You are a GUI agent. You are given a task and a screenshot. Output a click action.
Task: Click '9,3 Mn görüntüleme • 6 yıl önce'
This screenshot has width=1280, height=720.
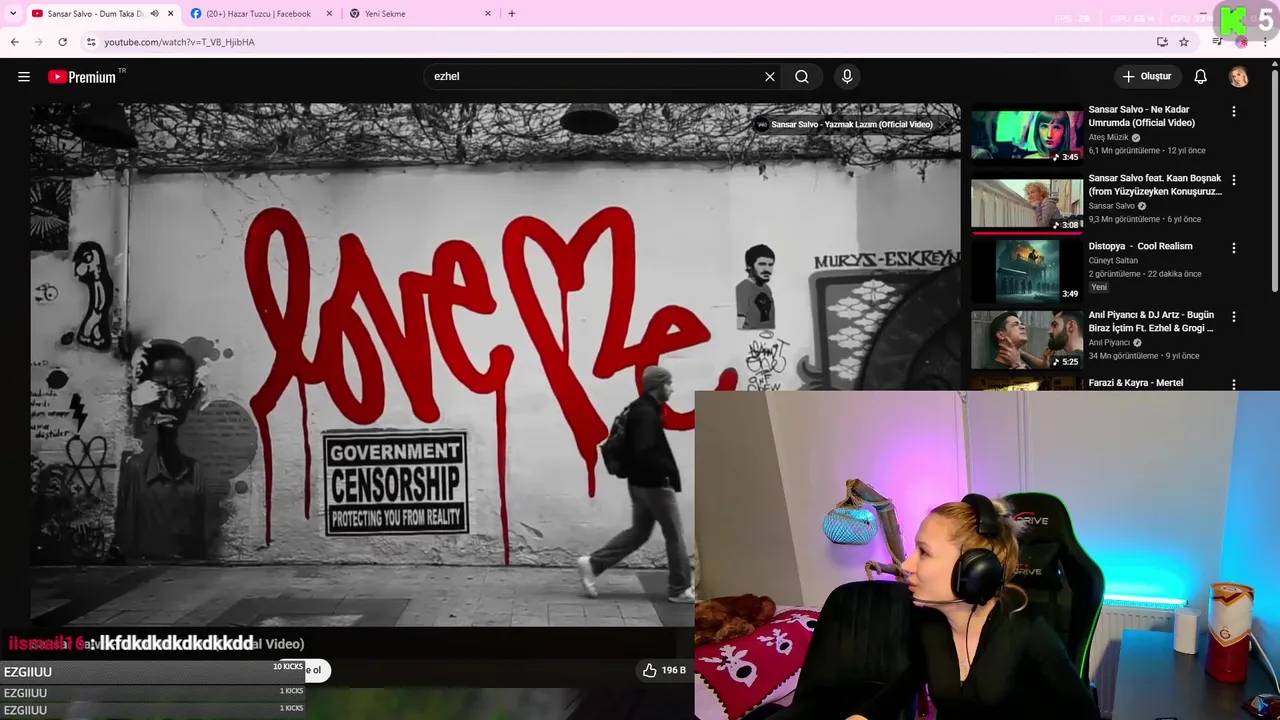(1145, 219)
